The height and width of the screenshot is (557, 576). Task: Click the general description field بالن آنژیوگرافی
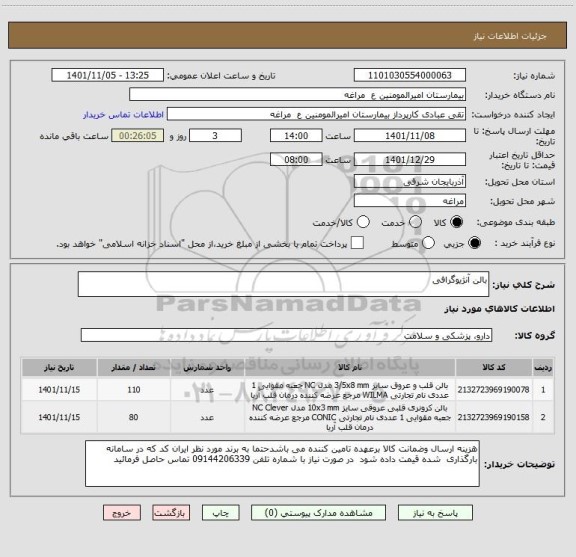pos(283,284)
